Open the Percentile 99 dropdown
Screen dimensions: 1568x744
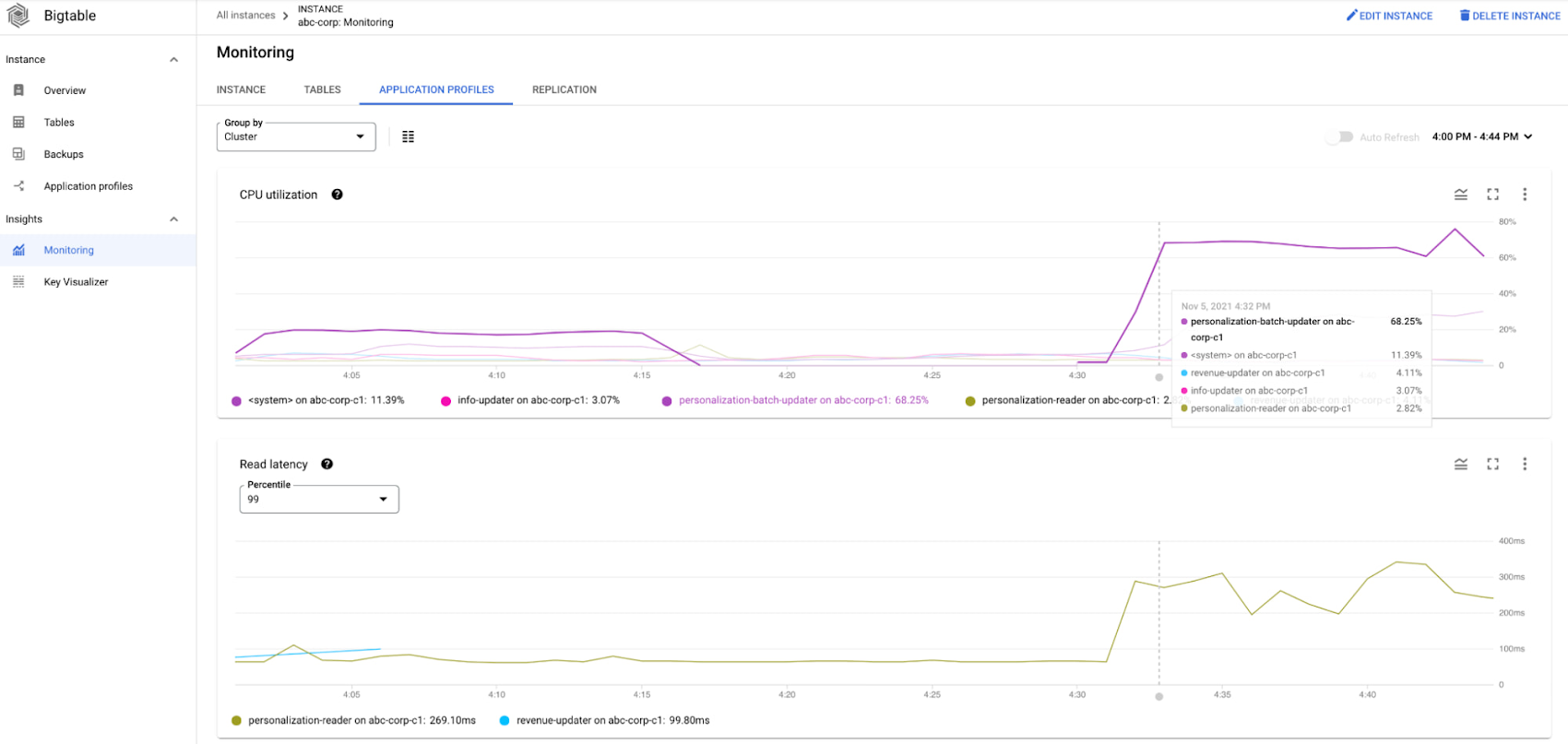pyautogui.click(x=319, y=499)
